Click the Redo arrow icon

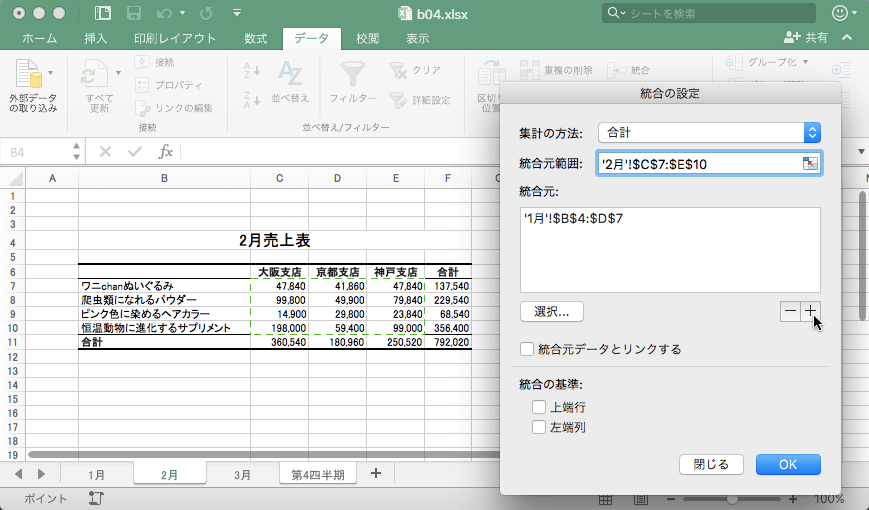(x=206, y=13)
